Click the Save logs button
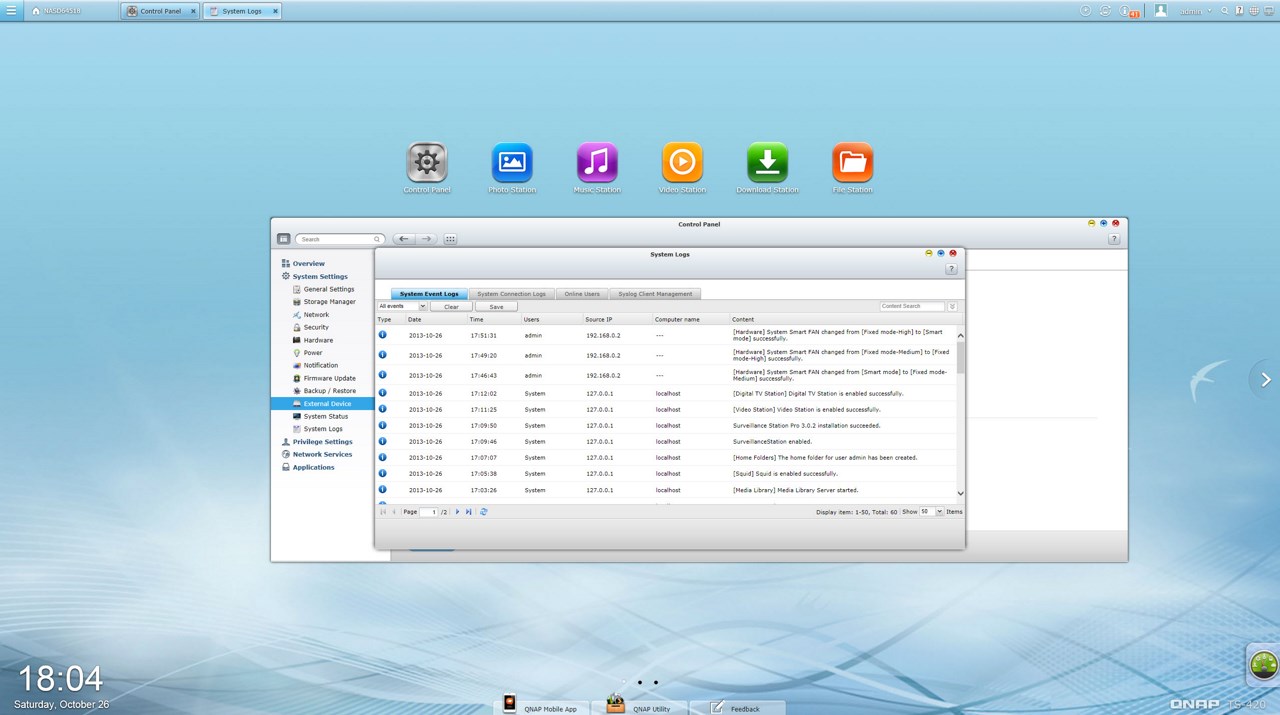This screenshot has height=715, width=1280. tap(496, 307)
